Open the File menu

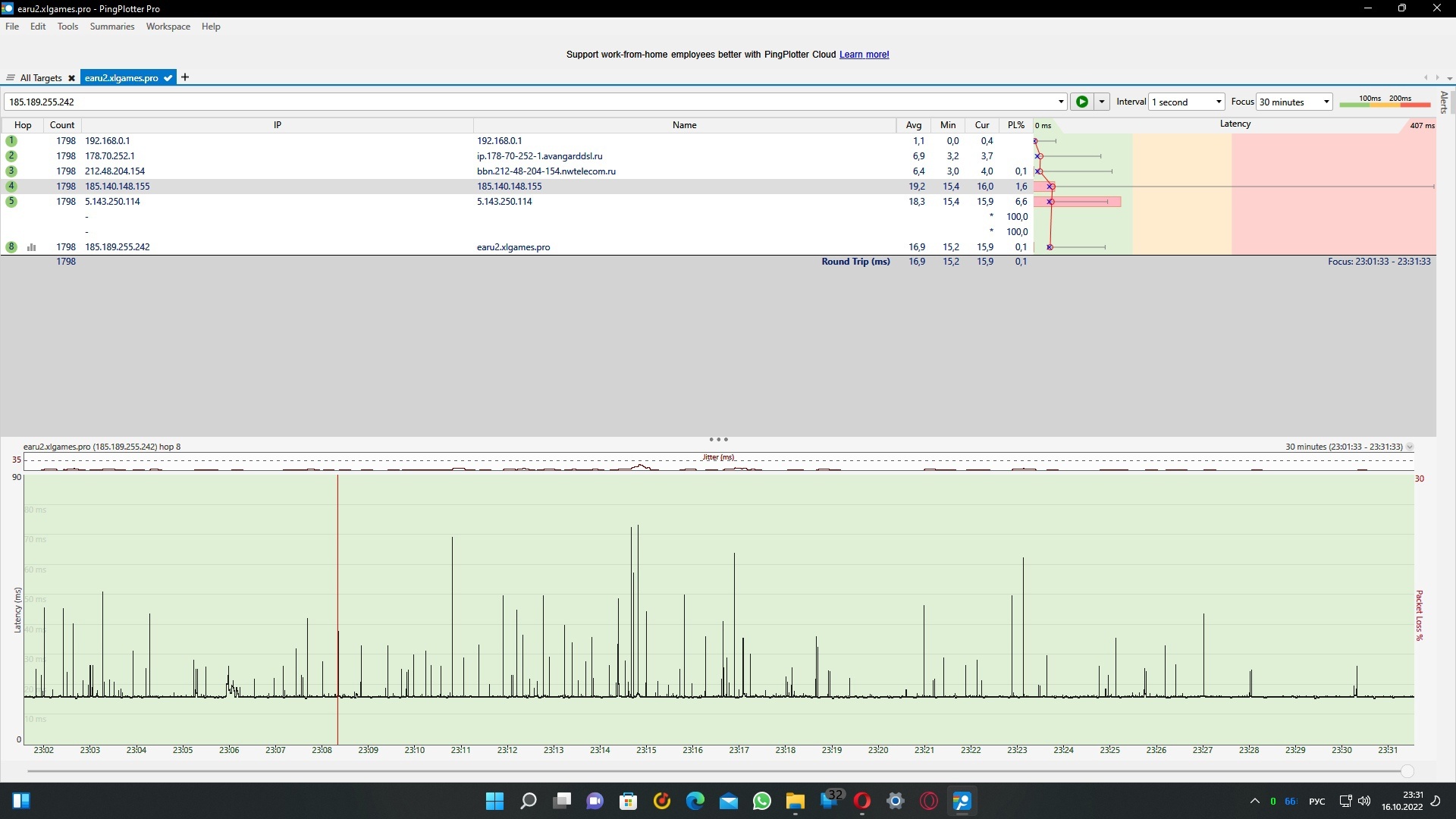tap(12, 27)
